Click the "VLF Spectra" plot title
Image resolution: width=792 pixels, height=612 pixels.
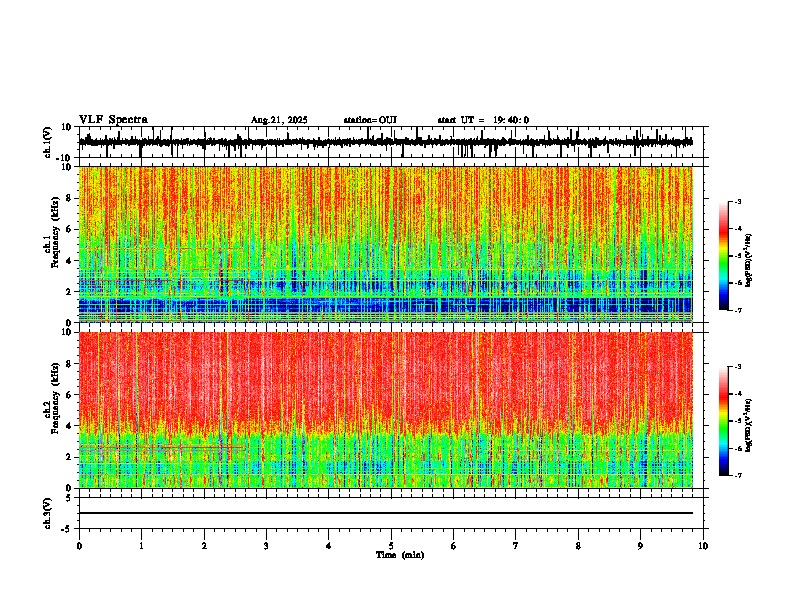tap(113, 119)
